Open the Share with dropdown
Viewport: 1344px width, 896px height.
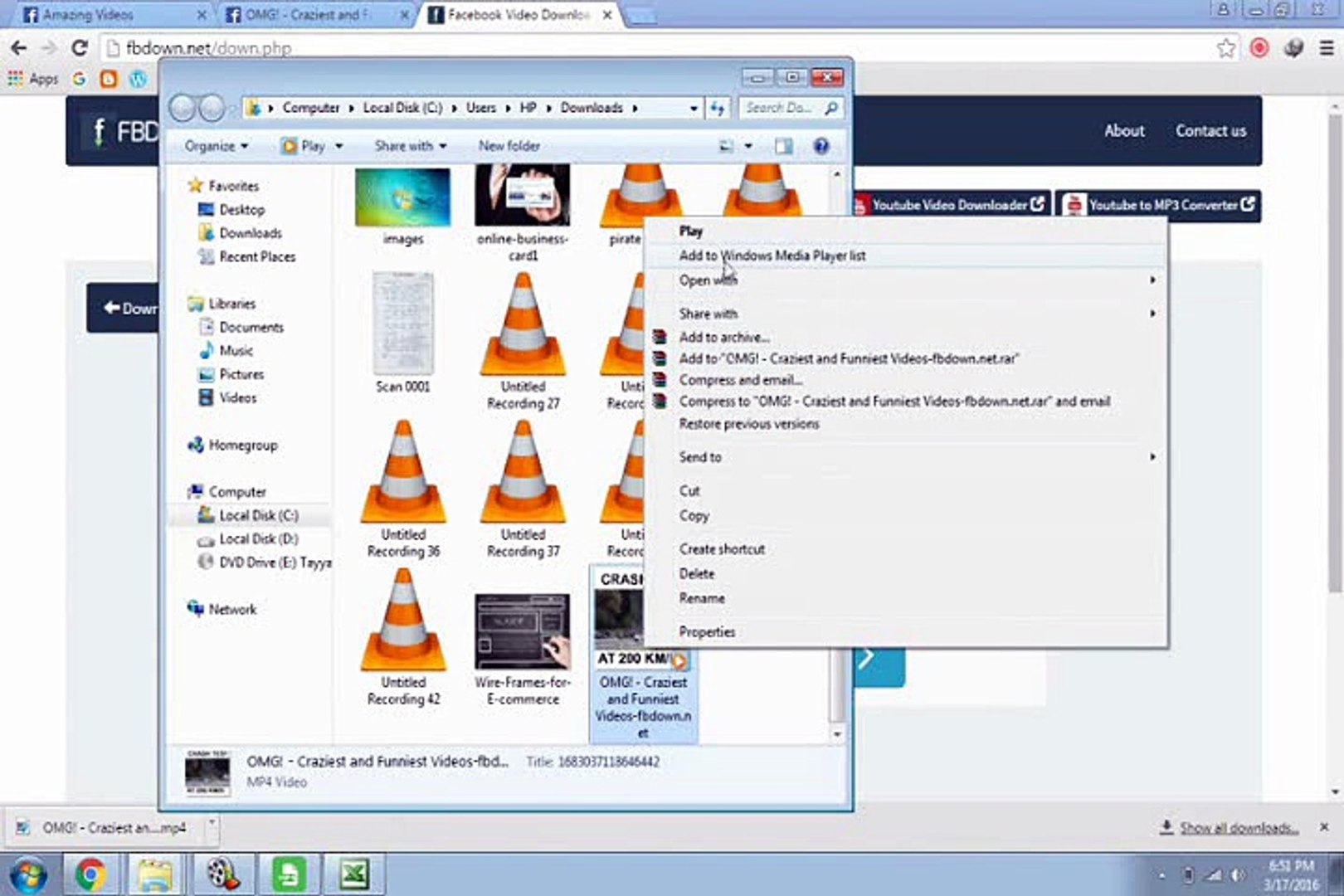coord(410,145)
